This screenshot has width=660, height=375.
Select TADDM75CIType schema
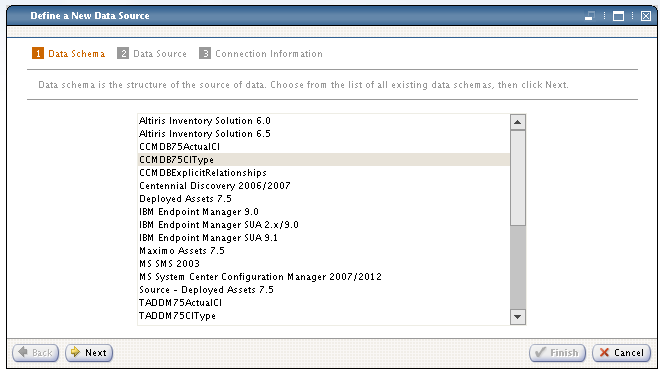tap(323, 316)
